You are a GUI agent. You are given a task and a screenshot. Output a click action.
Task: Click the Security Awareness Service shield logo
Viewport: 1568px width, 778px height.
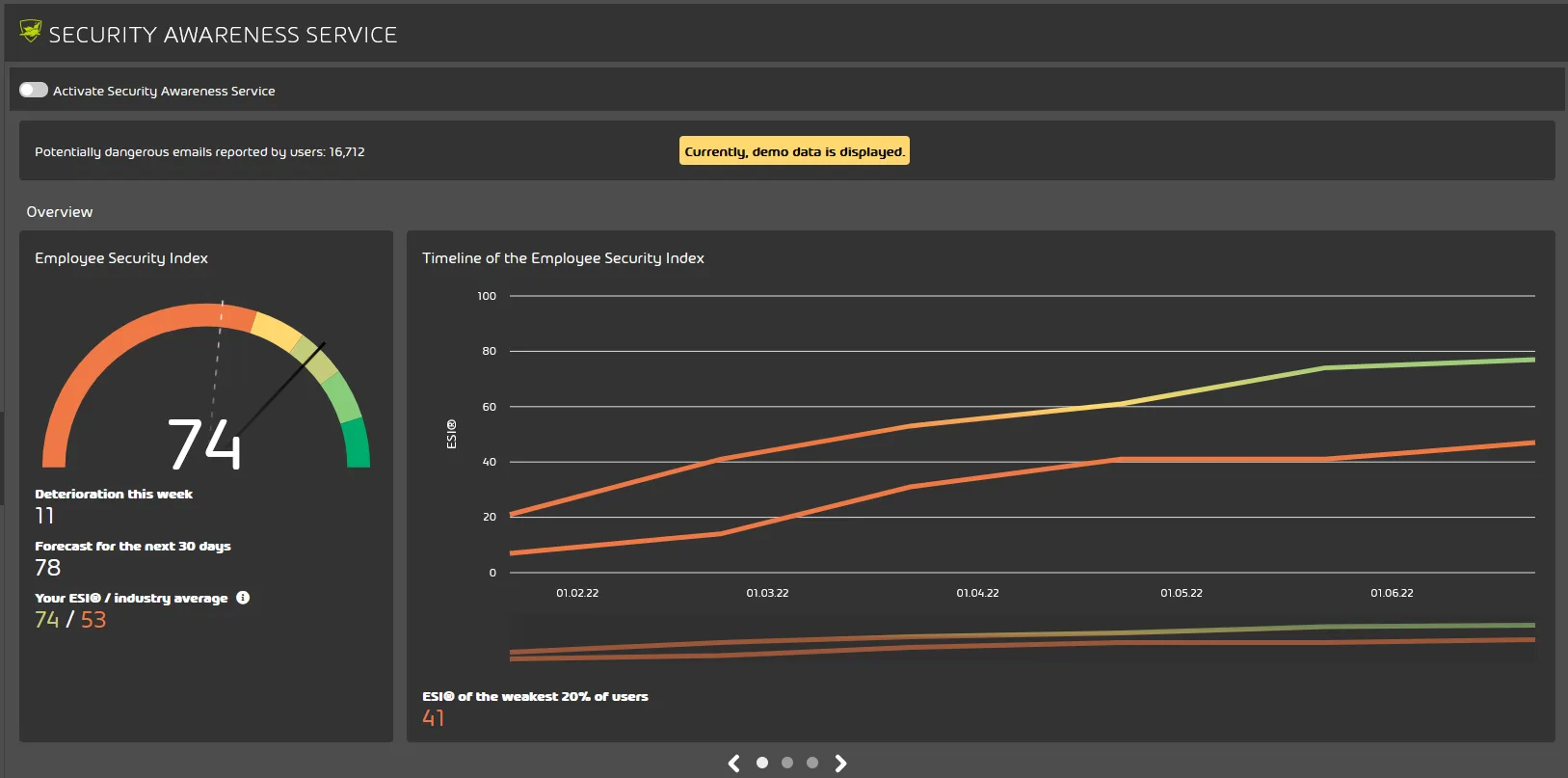click(30, 33)
